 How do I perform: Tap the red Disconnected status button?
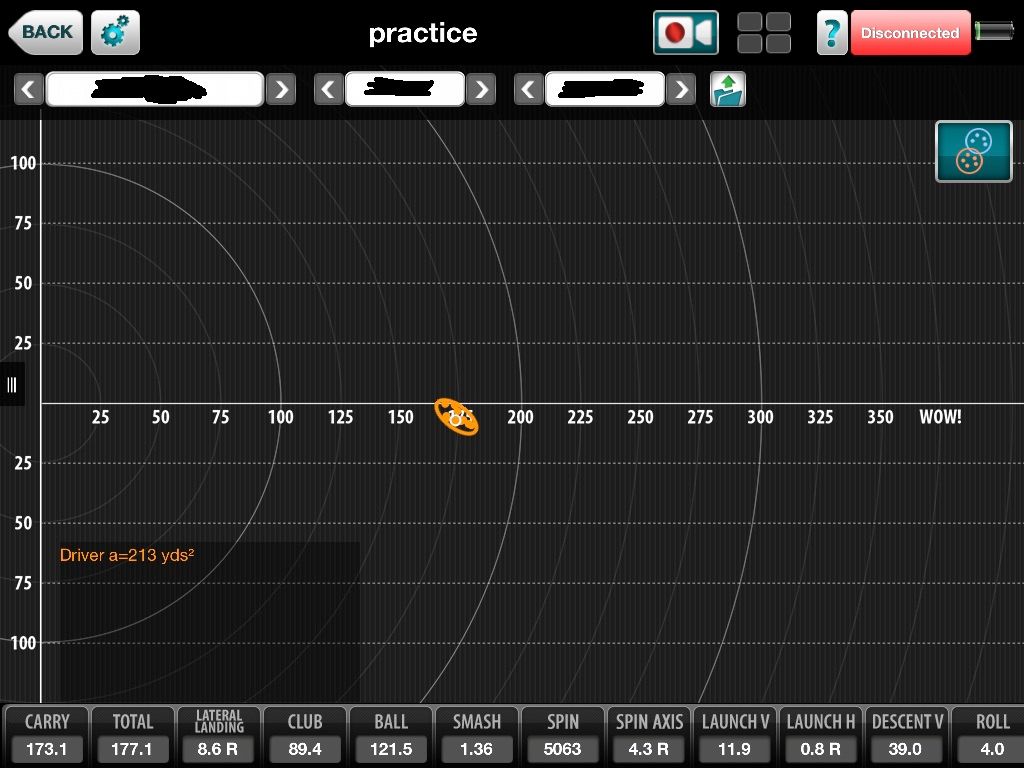click(910, 32)
